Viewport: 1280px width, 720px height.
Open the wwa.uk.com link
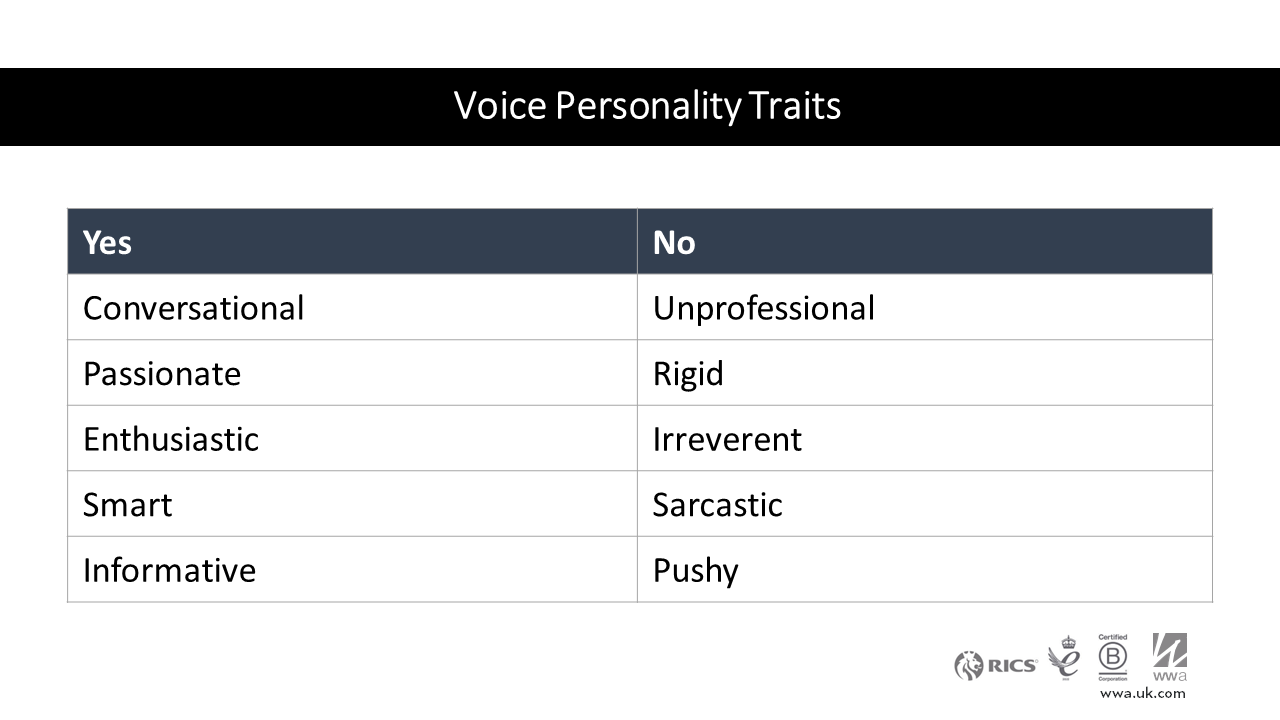[1142, 693]
